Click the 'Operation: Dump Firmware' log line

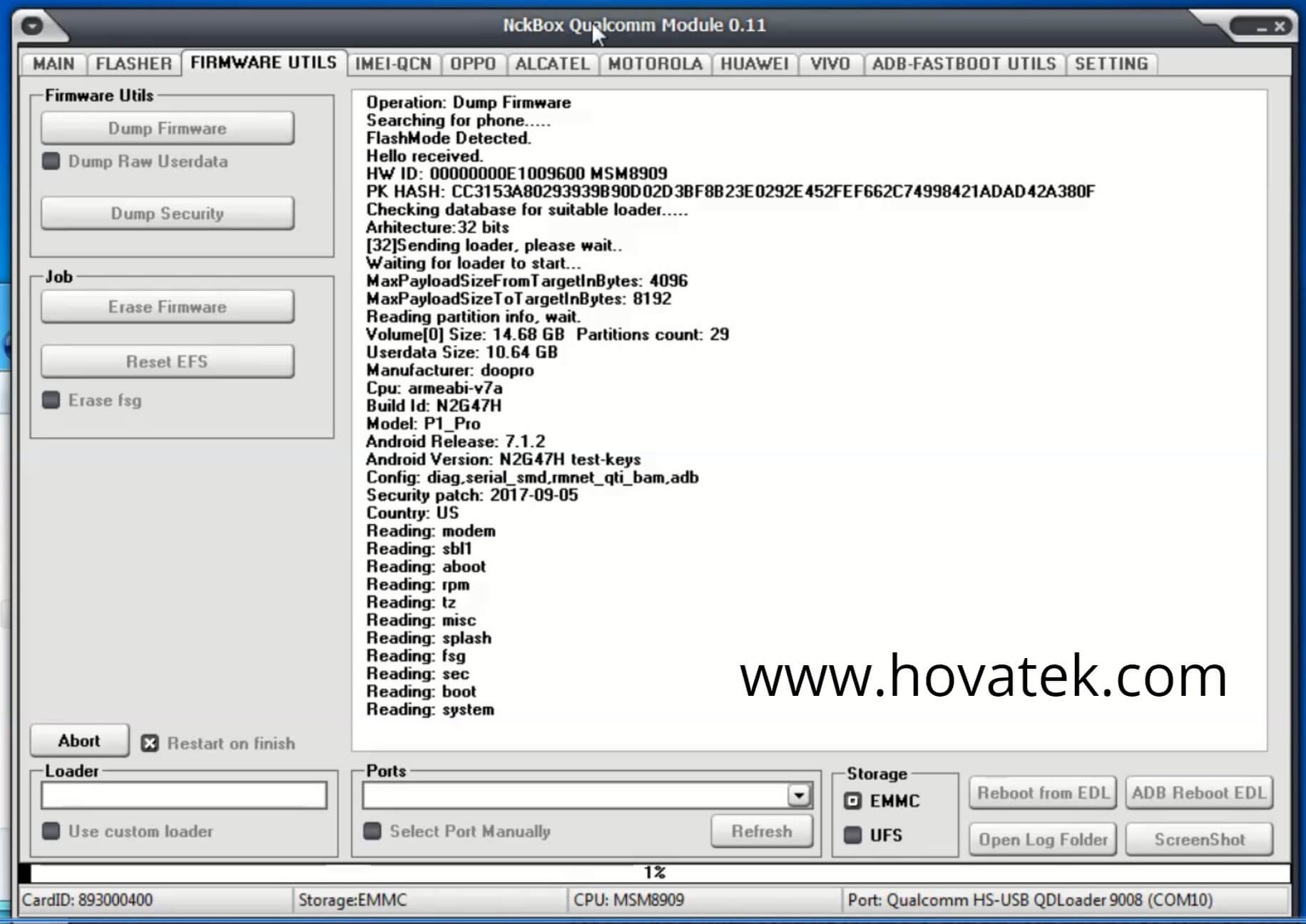pos(468,103)
